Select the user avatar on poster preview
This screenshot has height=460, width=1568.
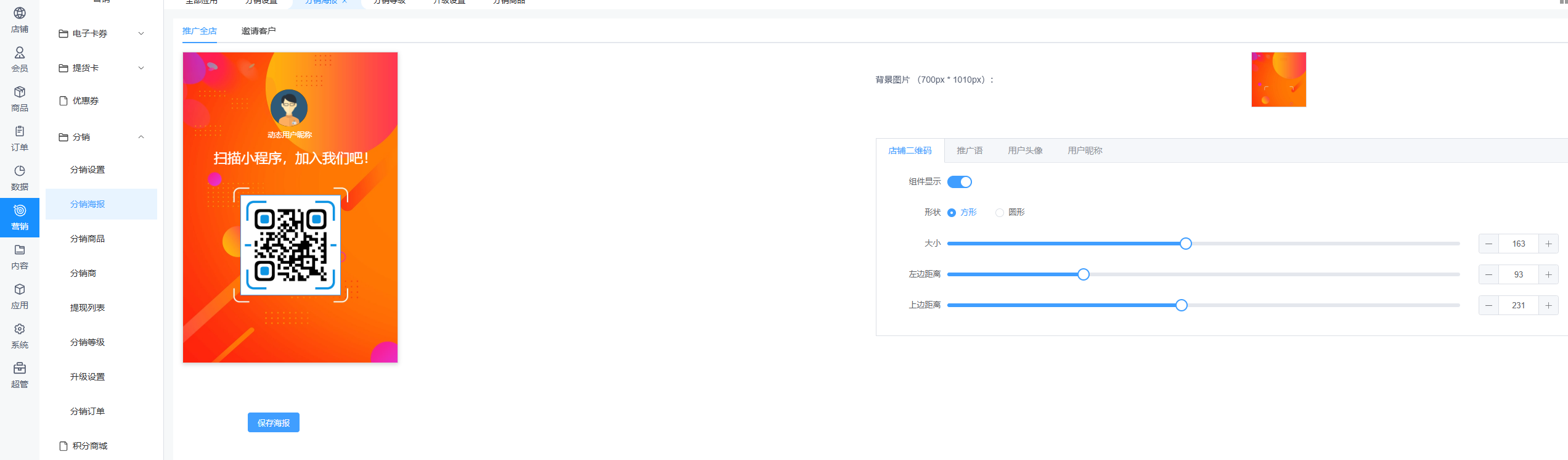(289, 108)
